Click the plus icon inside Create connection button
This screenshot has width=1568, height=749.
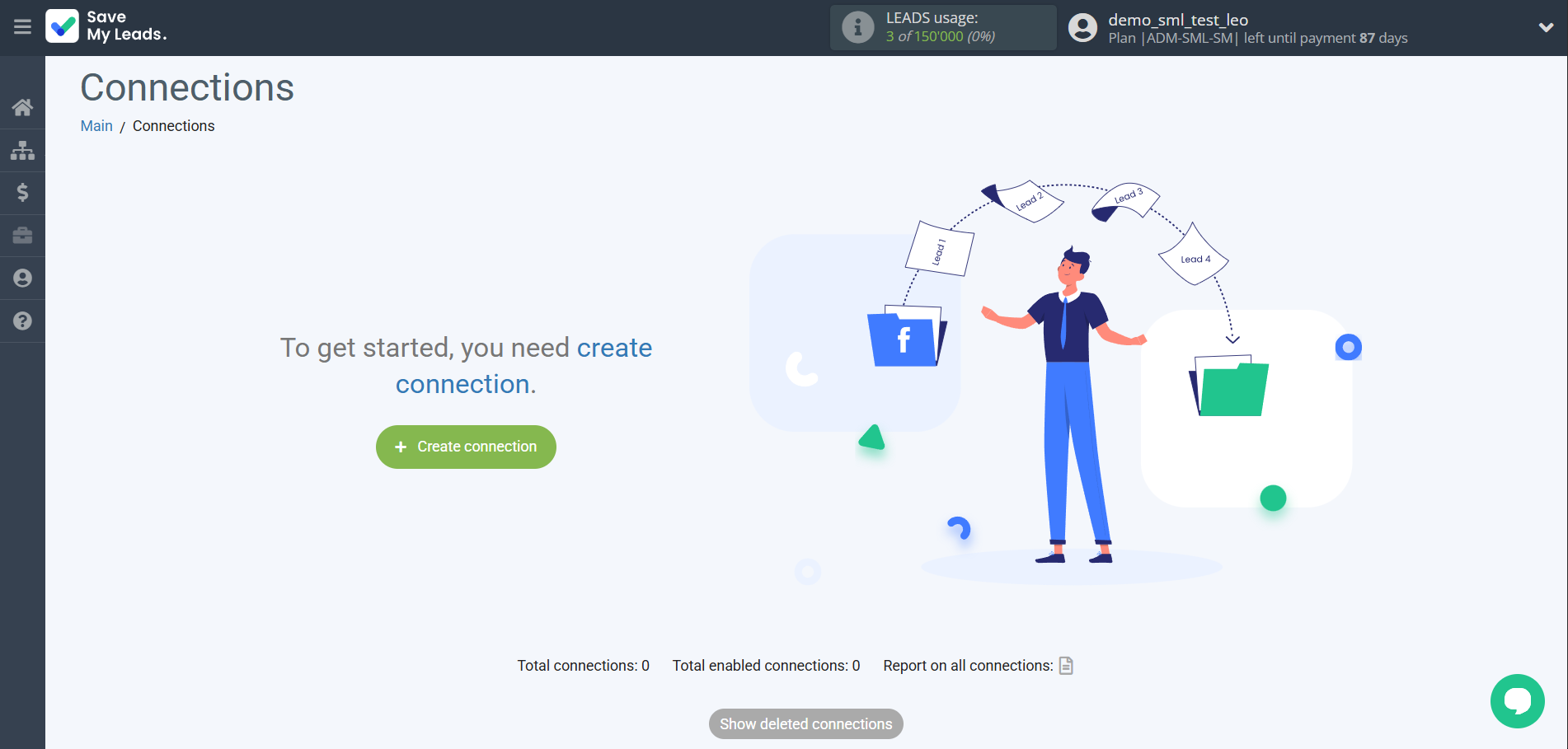pos(401,447)
